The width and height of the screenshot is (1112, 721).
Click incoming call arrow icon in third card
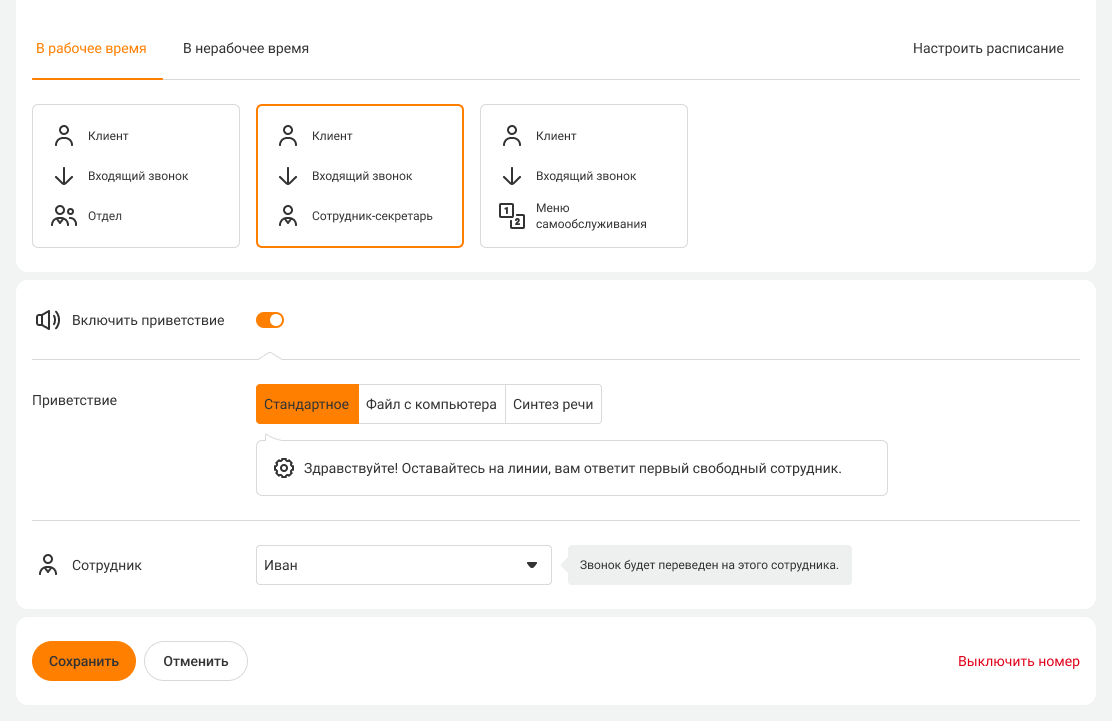pyautogui.click(x=512, y=176)
